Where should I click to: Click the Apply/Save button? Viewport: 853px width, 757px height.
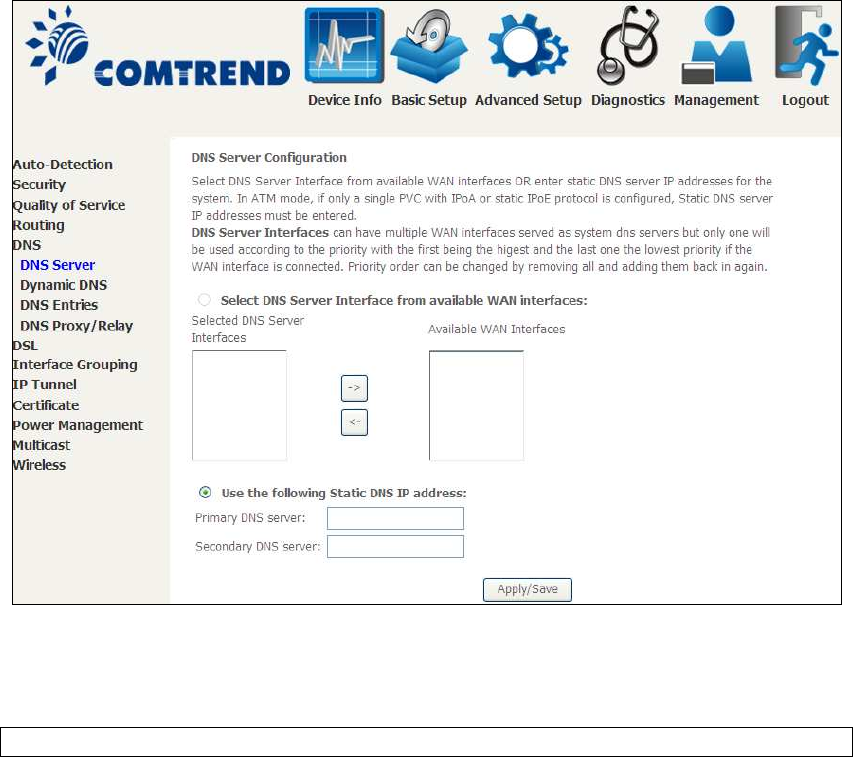pos(527,590)
